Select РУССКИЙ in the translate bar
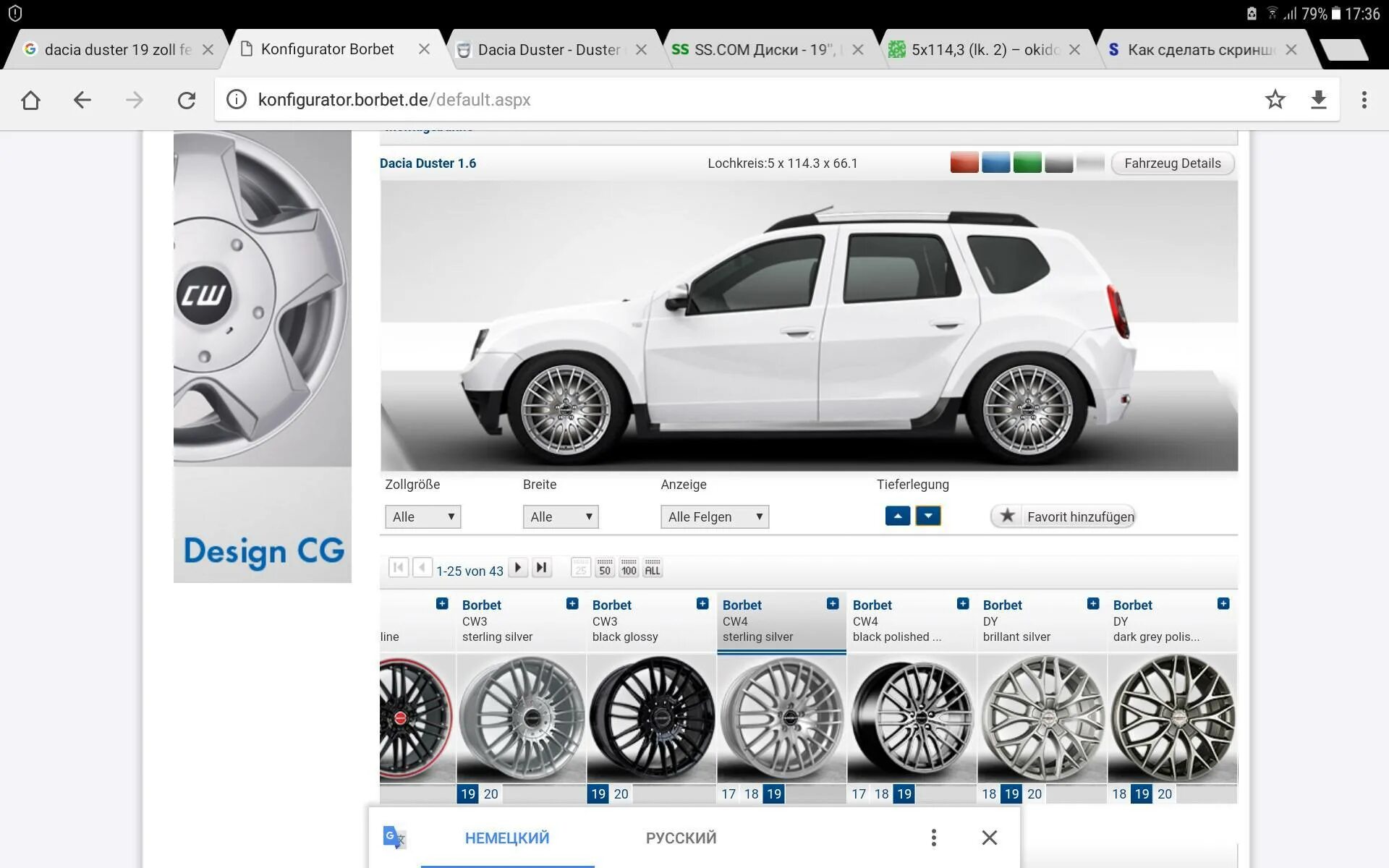The width and height of the screenshot is (1389, 868). coord(681,838)
